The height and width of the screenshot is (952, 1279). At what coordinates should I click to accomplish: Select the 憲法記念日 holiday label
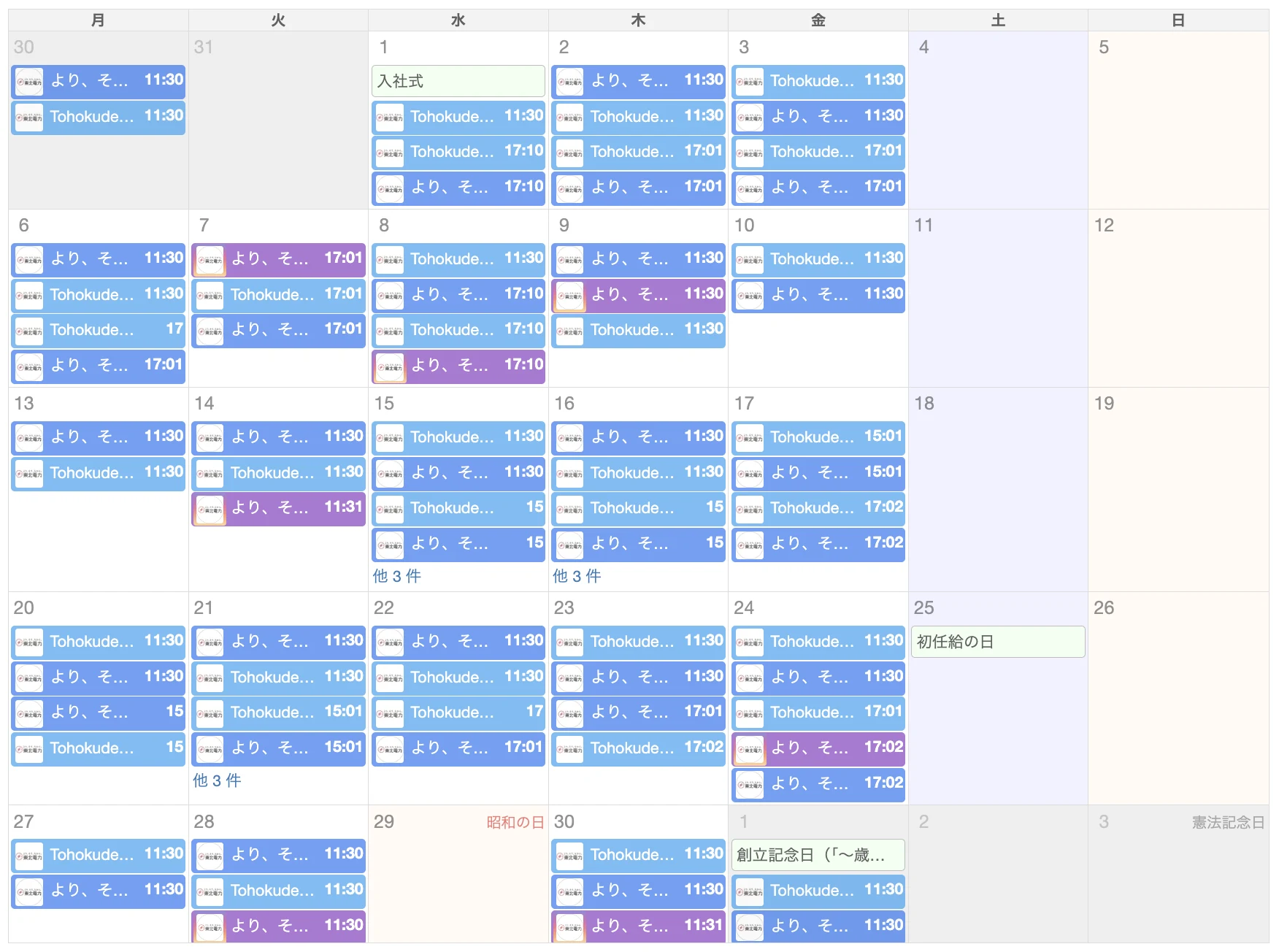1229,822
